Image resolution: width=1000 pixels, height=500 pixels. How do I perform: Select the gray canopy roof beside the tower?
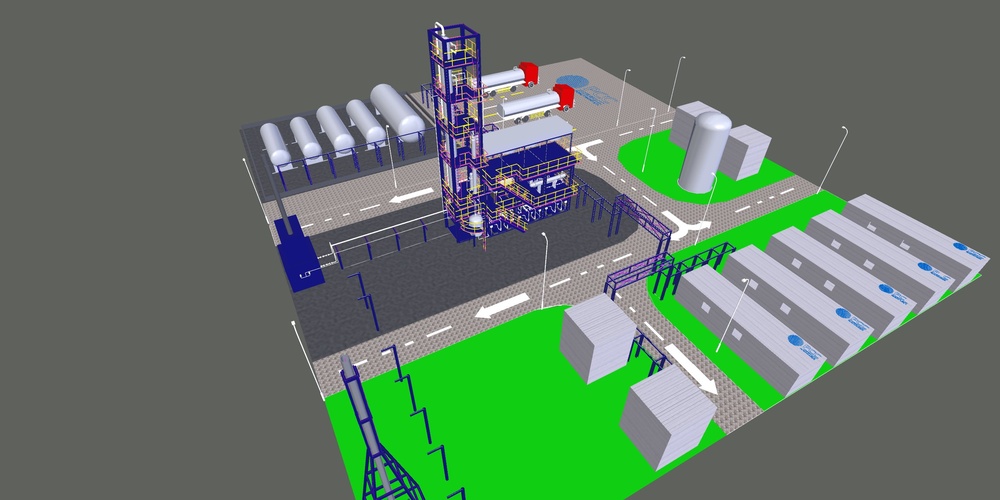tap(527, 137)
